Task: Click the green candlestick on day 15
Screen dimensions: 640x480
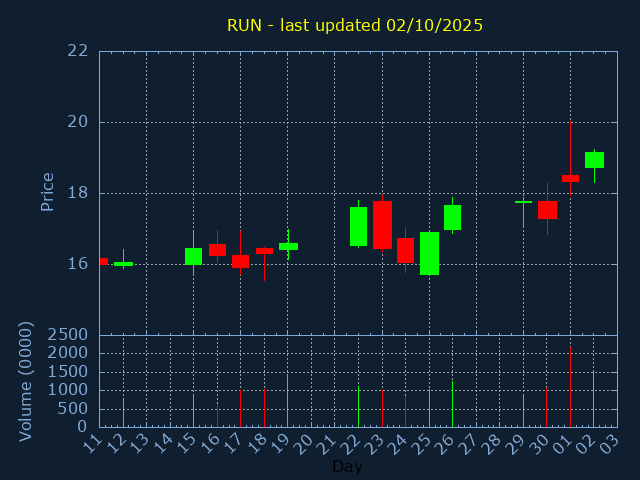Action: click(x=193, y=256)
